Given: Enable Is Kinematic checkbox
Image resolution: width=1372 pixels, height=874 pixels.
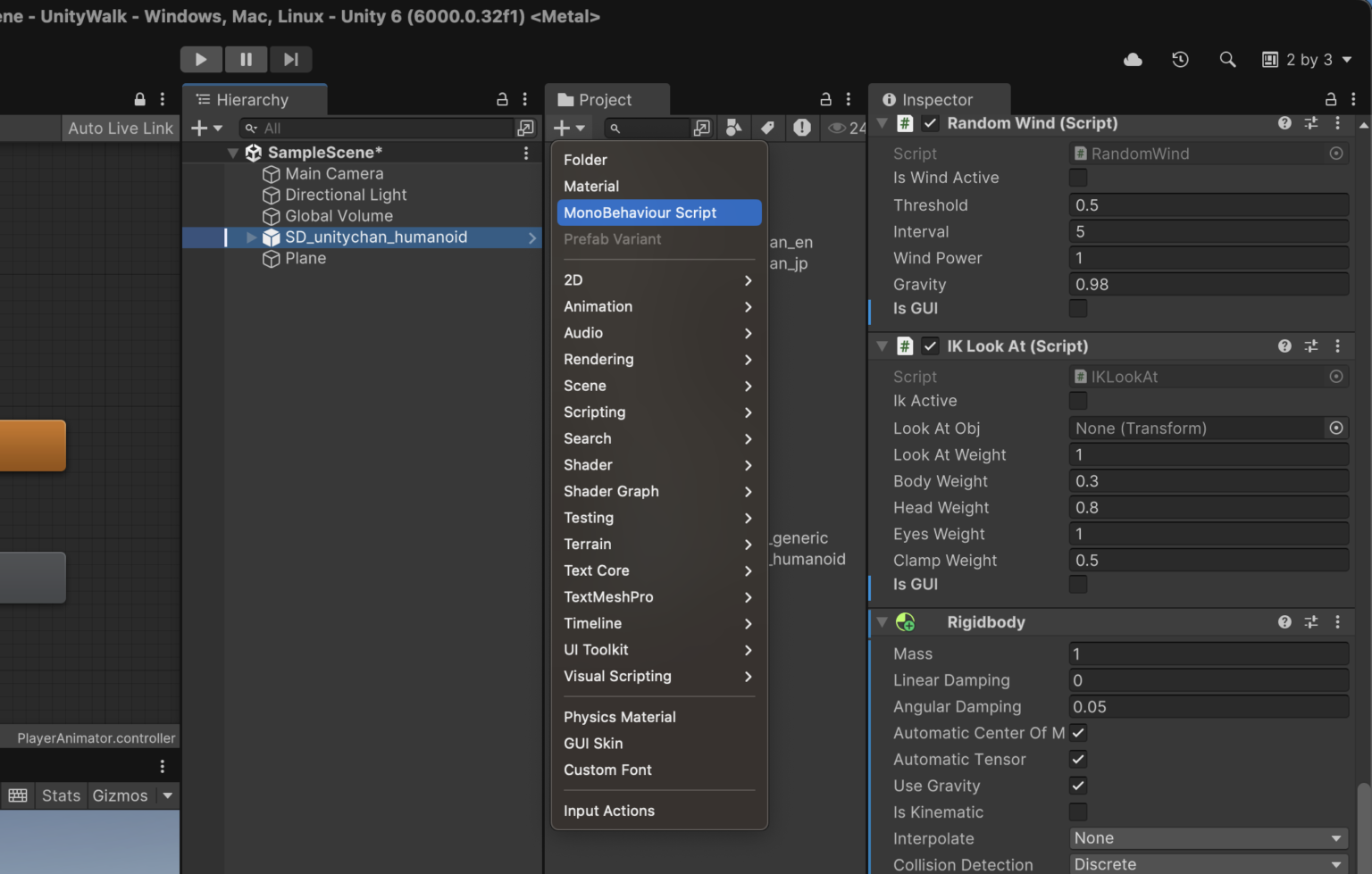Looking at the screenshot, I should point(1078,812).
